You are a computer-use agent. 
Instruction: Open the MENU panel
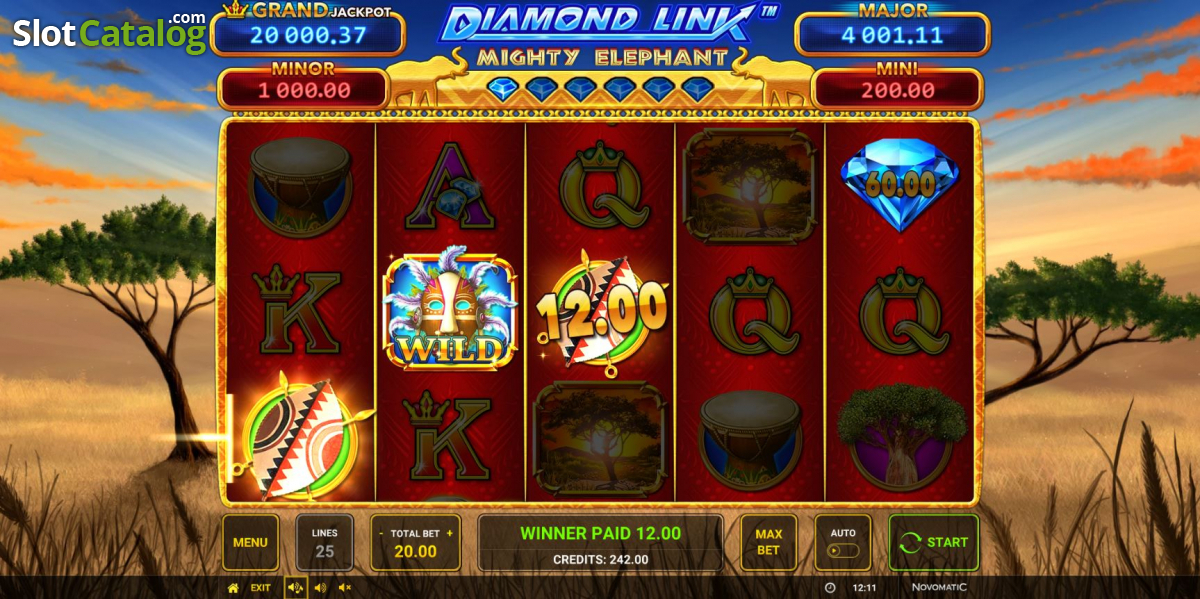250,542
